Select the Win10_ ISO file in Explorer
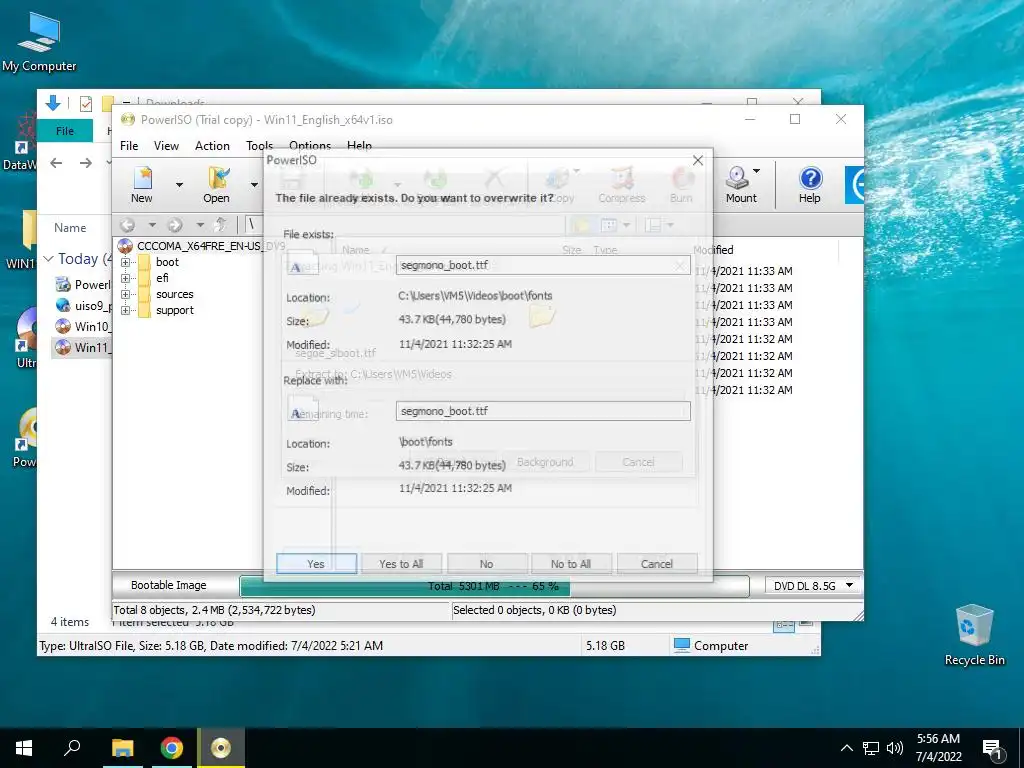Screen dimensions: 1024x768 tap(83, 326)
